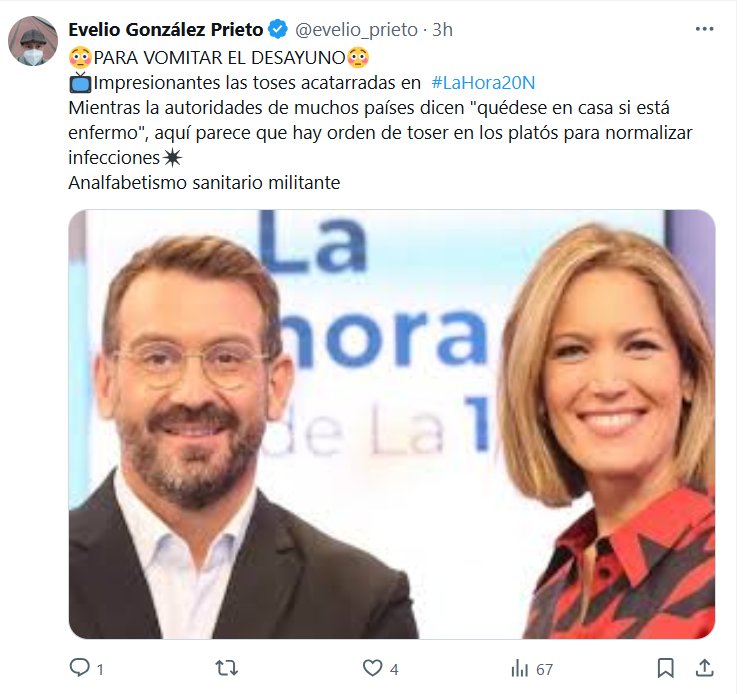The height and width of the screenshot is (694, 744).
Task: Open the three-dot more options menu
Action: coord(705,29)
